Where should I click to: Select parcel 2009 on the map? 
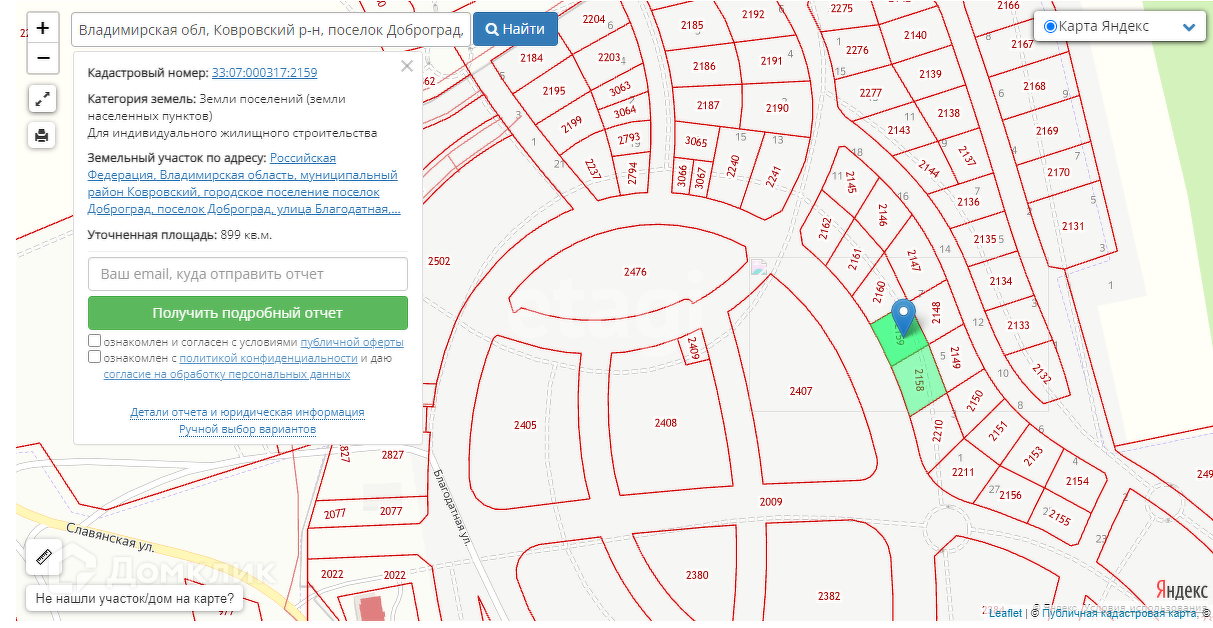coord(771,502)
